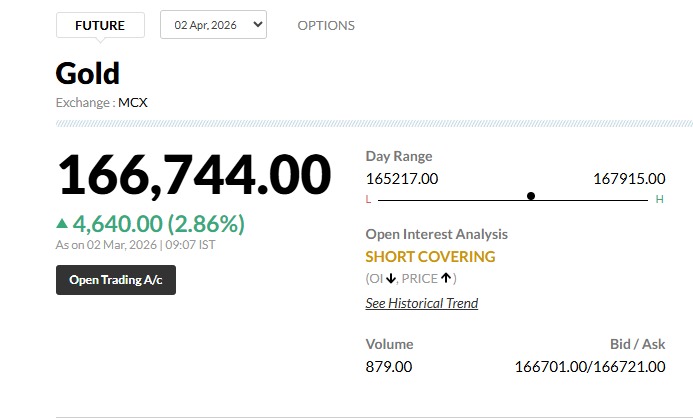Open the See Historical Trend link
Viewport: 693px width, 418px height.
pyautogui.click(x=421, y=303)
